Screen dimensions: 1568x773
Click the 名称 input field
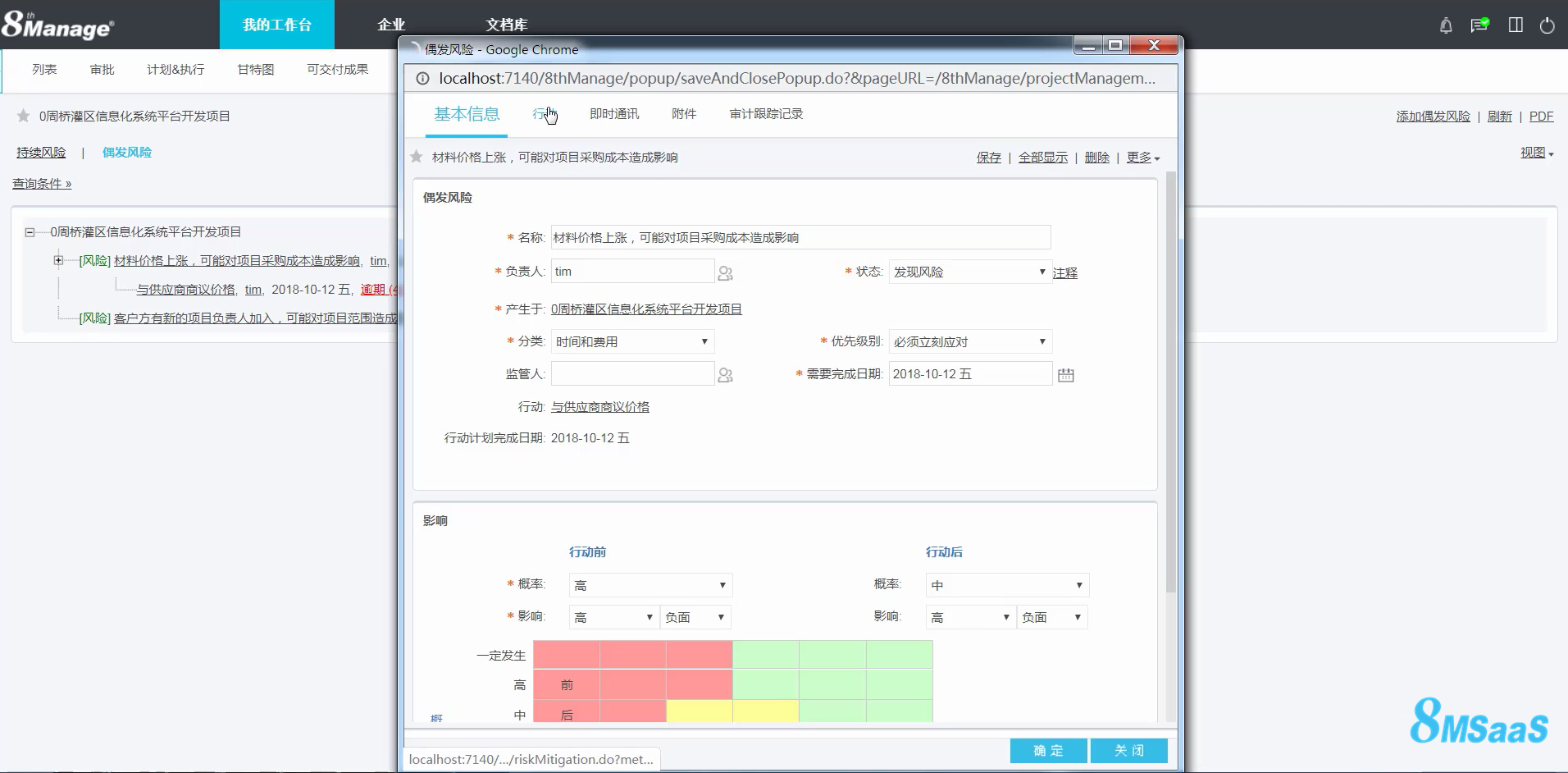800,237
